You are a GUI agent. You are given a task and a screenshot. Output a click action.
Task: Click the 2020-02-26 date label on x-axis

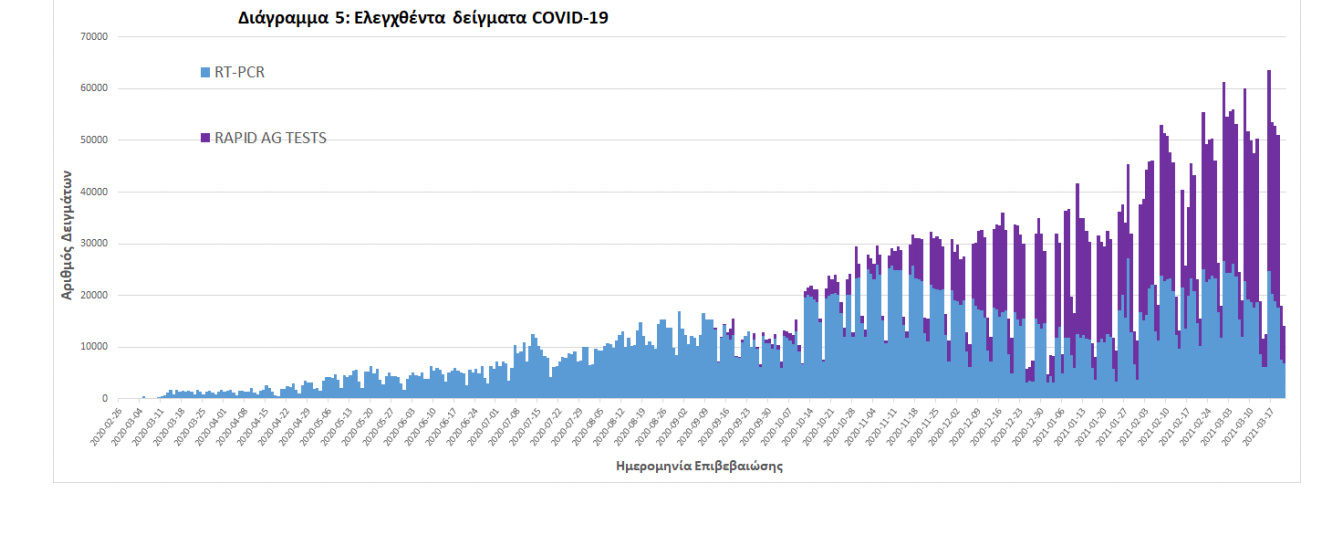coord(105,425)
